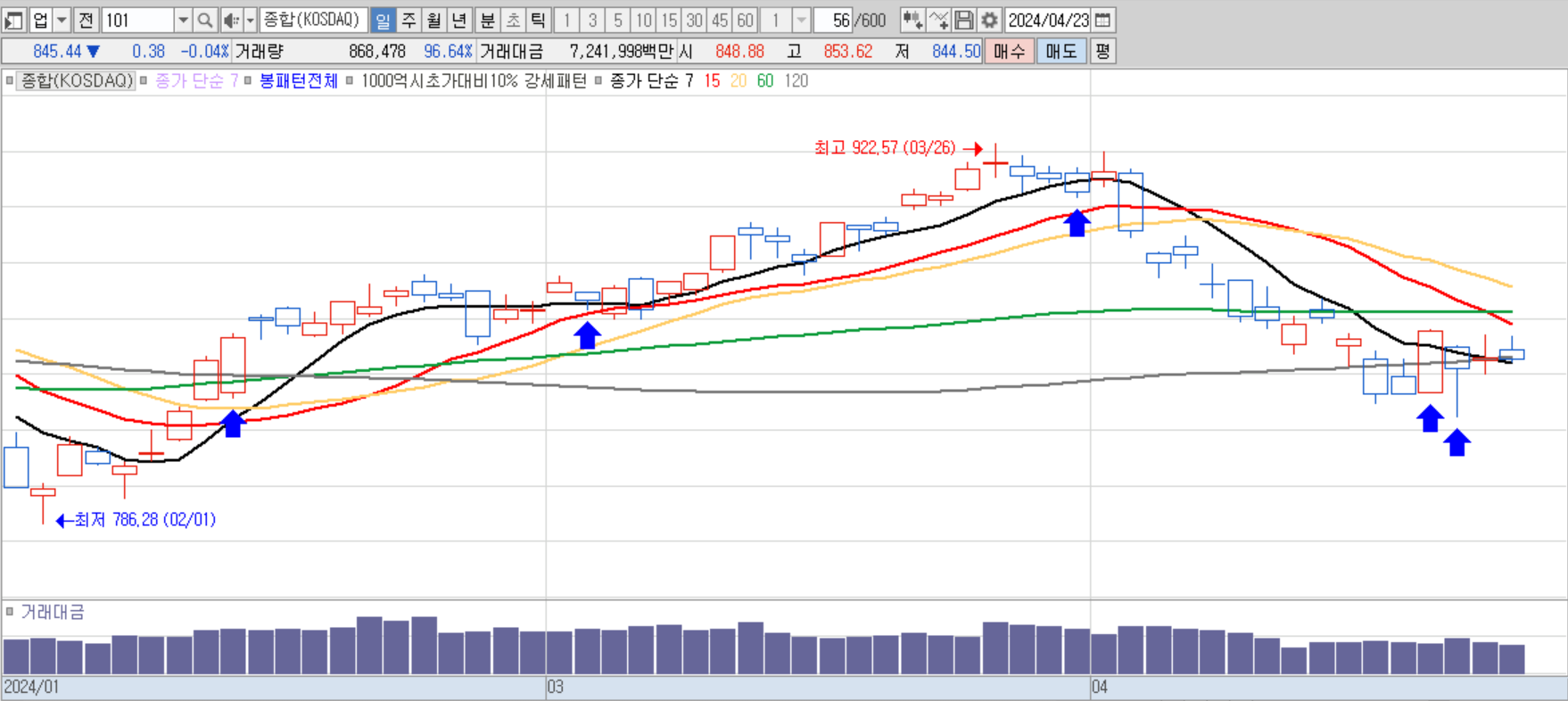Select the 분 minute period
Image resolution: width=1568 pixels, height=701 pixels.
pos(487,20)
